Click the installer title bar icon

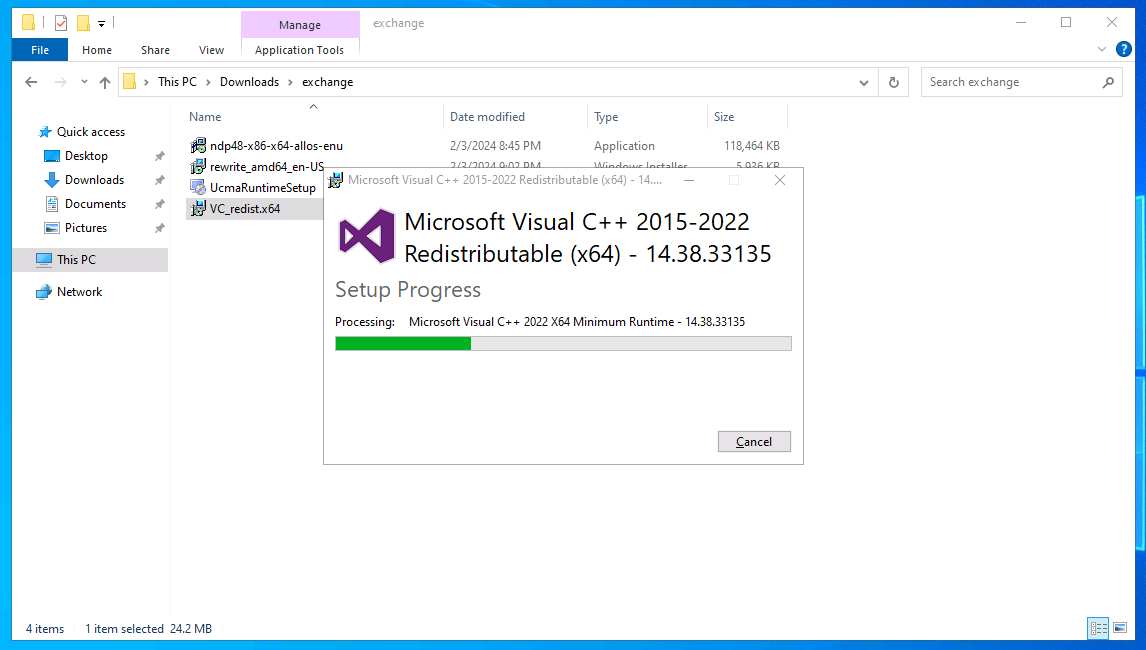pyautogui.click(x=335, y=181)
